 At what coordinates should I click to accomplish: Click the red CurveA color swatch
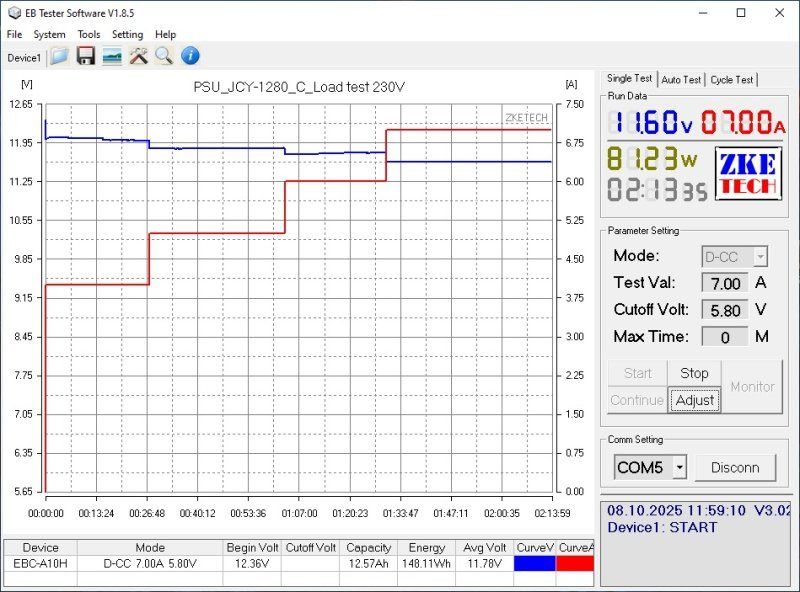click(x=575, y=564)
